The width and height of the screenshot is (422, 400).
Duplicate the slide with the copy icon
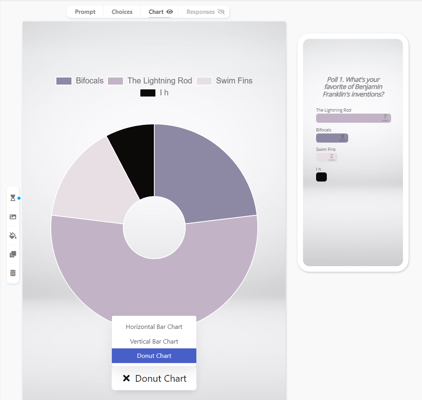click(13, 254)
